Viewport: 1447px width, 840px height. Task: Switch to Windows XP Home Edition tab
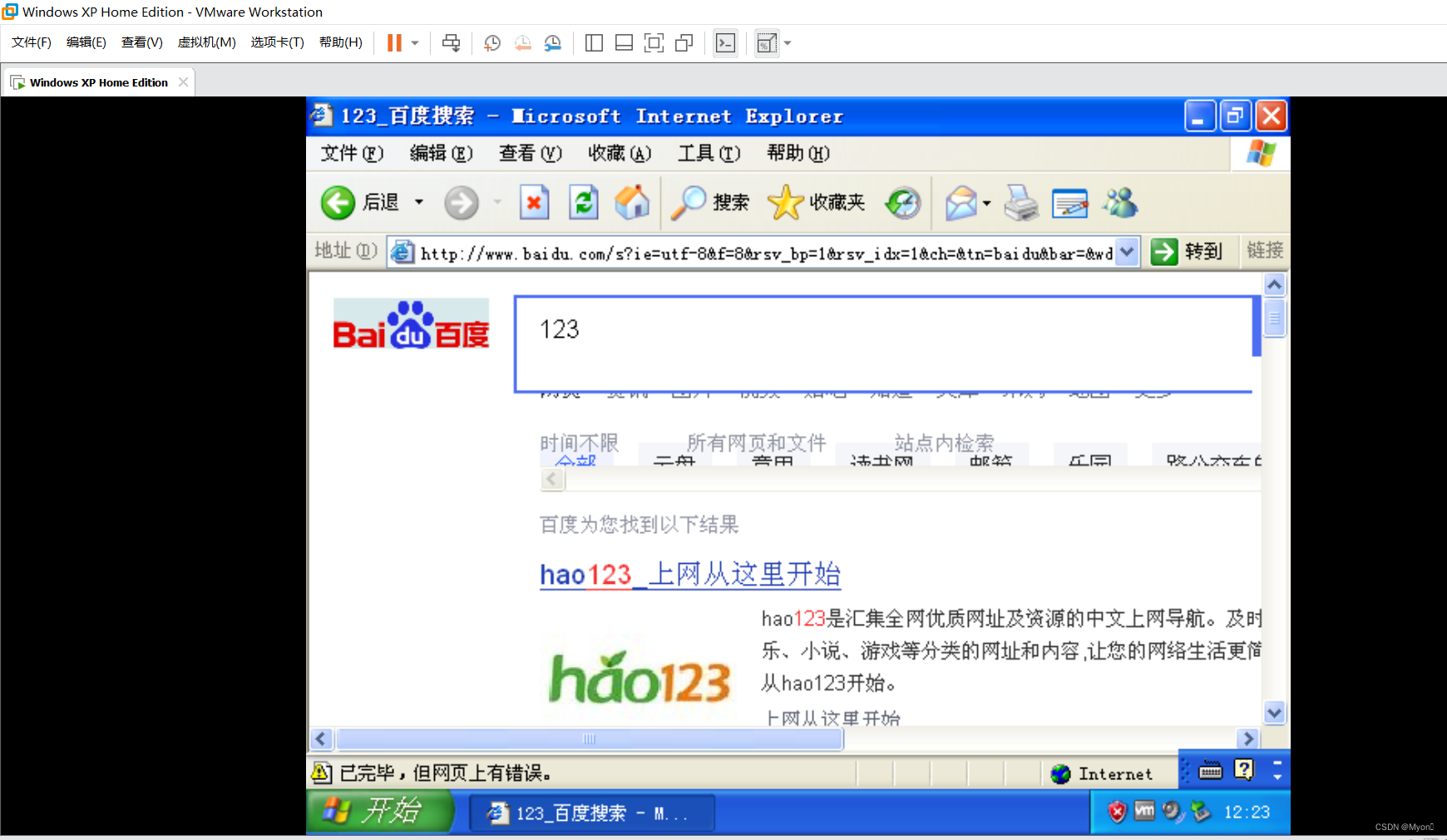98,82
